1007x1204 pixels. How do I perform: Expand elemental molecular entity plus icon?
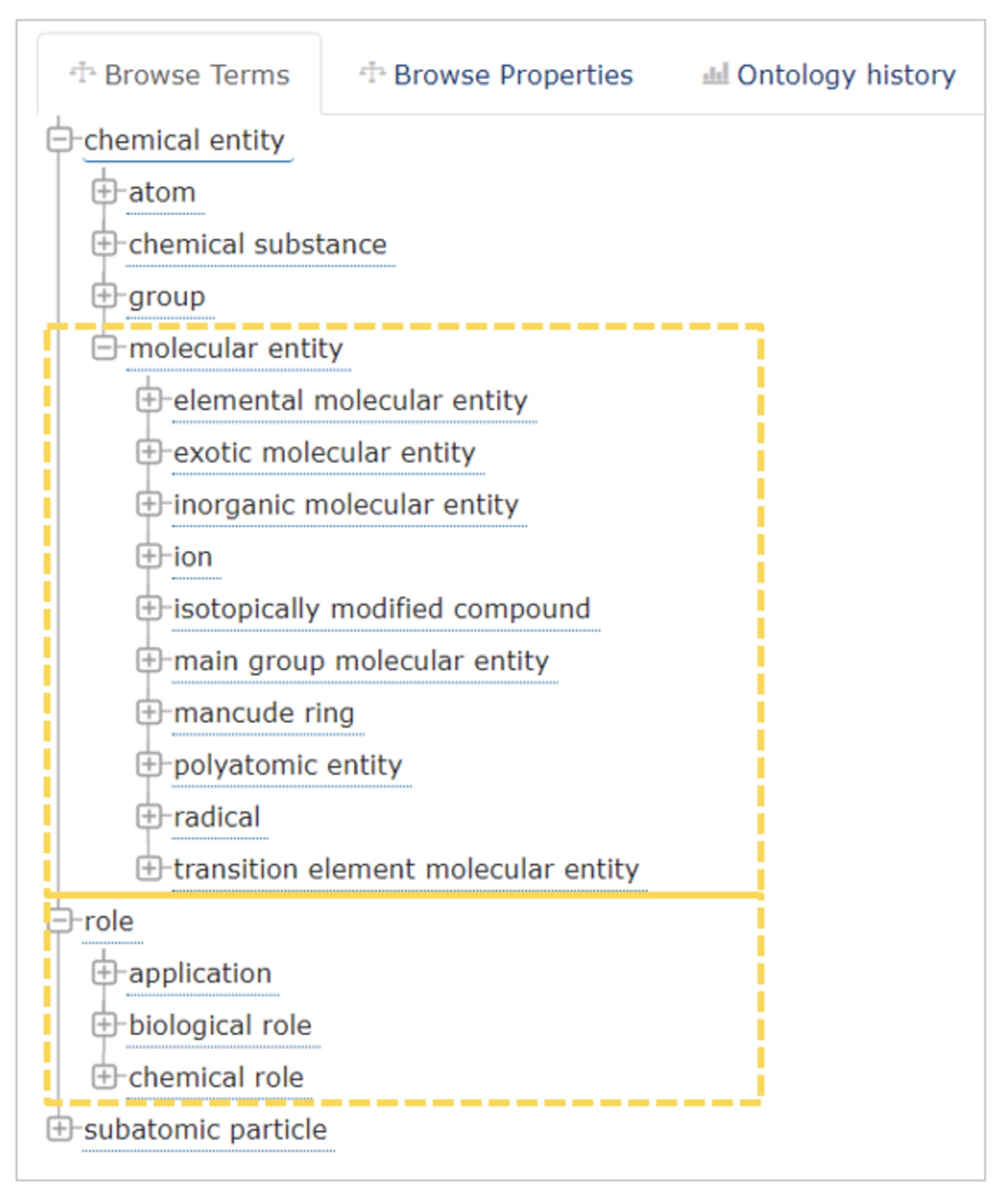click(149, 400)
